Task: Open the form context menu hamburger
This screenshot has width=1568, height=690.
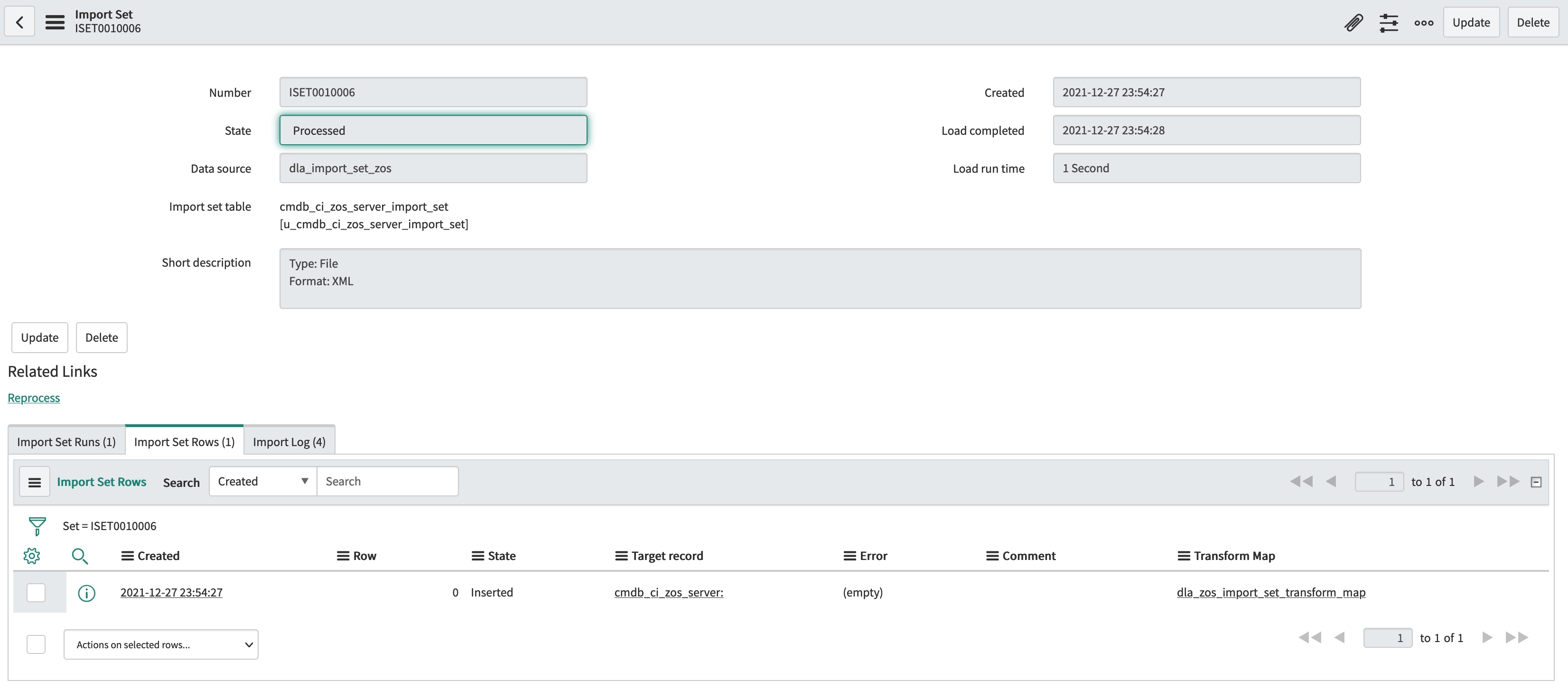Action: 55,22
